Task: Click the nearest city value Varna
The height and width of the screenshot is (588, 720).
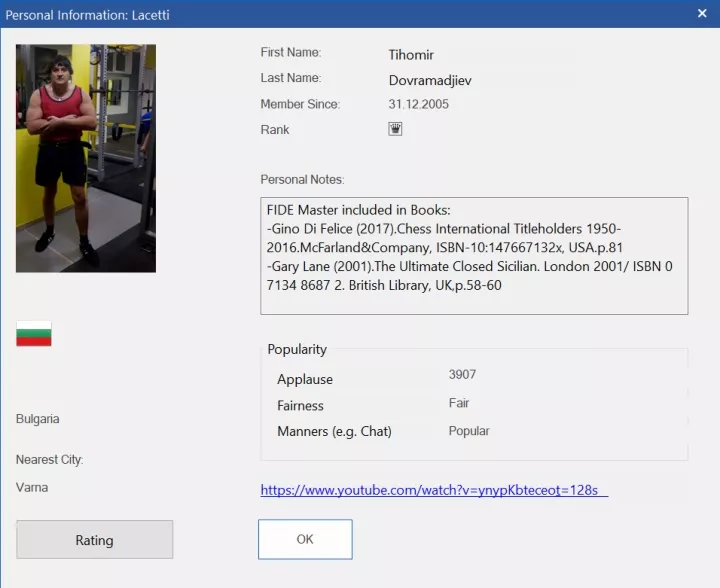Action: [x=32, y=487]
